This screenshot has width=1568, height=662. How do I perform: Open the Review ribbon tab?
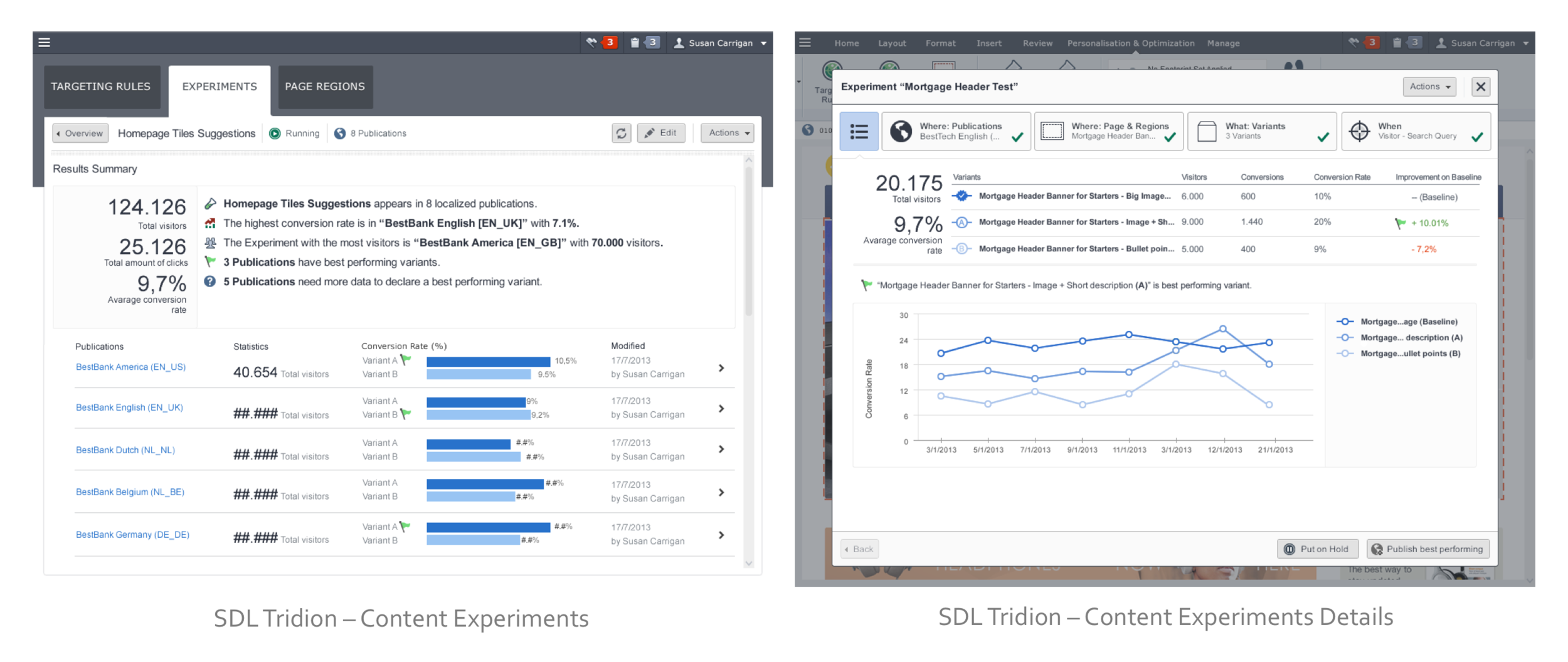(1037, 43)
